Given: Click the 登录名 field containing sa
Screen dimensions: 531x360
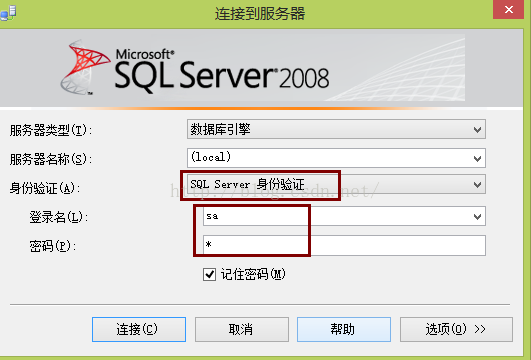Looking at the screenshot, I should [x=344, y=216].
